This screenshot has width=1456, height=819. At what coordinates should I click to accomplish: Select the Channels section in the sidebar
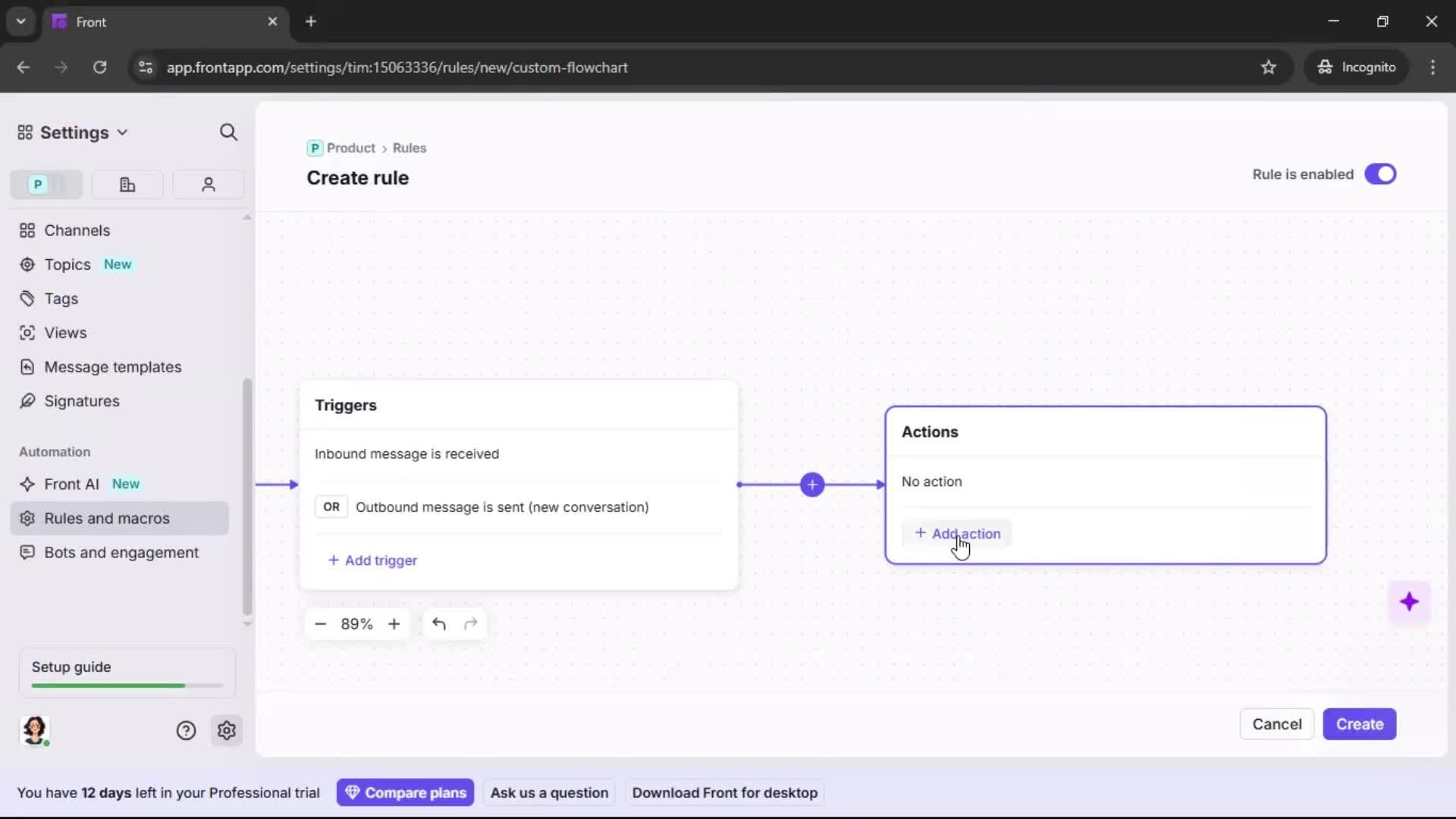(76, 230)
